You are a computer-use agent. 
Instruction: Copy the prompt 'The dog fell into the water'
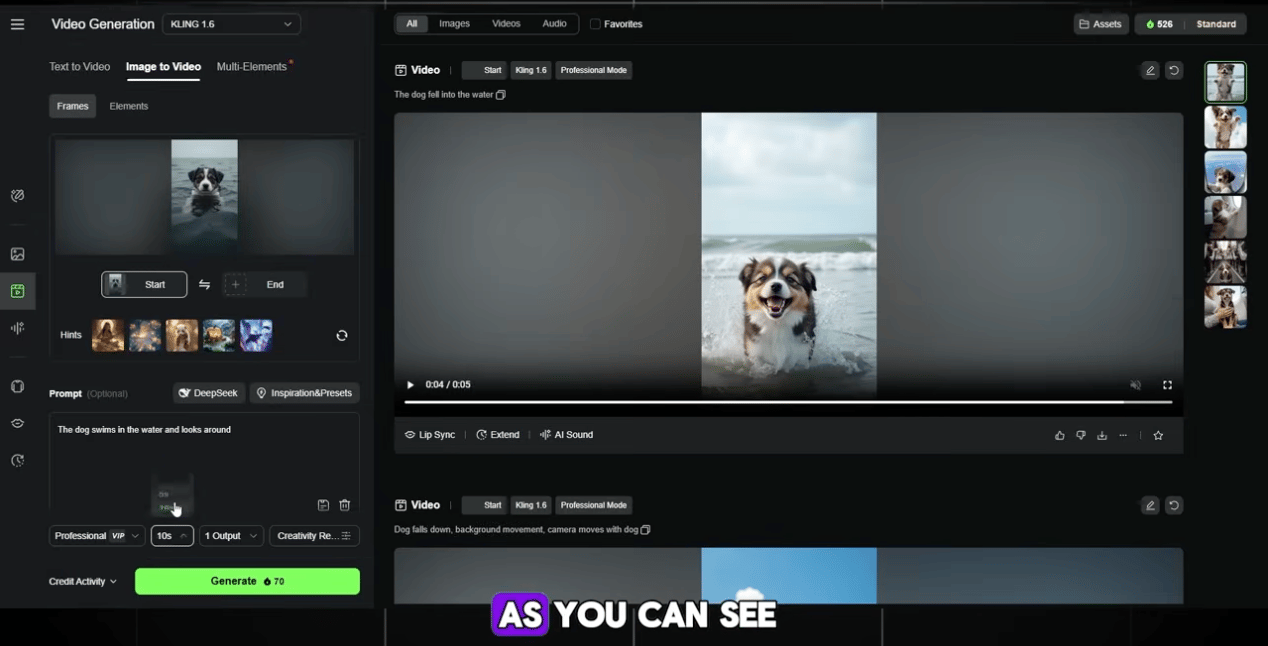coord(501,95)
